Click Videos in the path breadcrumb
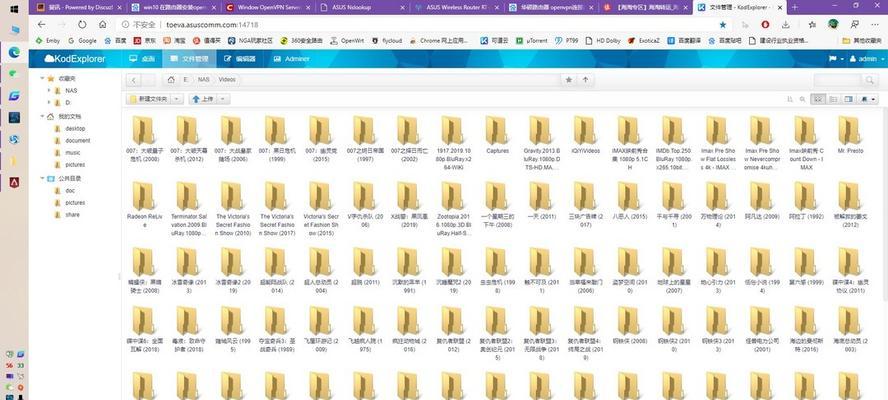Viewport: 888px width, 400px height. pos(227,80)
